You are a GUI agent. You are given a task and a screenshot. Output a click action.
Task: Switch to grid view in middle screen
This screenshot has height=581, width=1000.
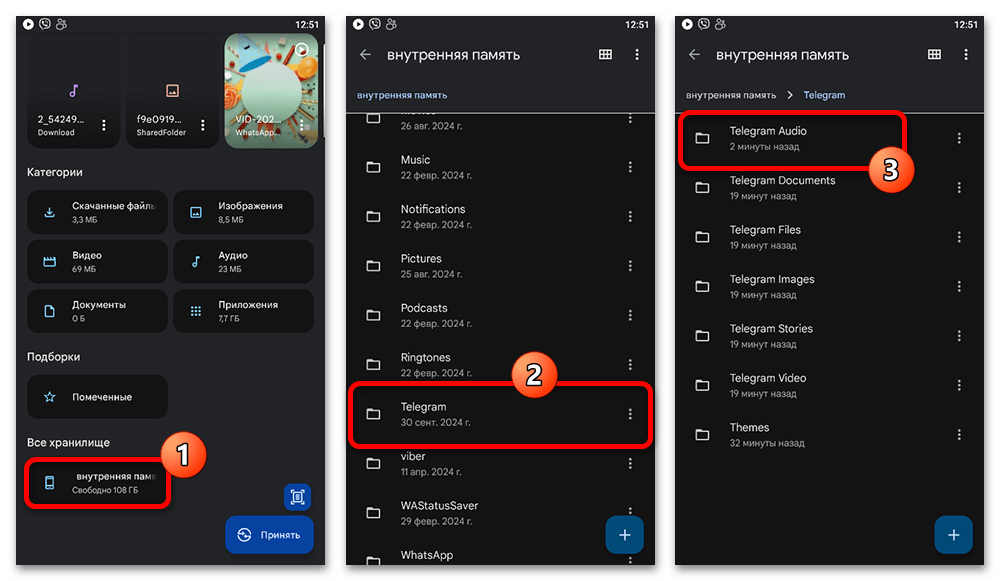pos(605,55)
